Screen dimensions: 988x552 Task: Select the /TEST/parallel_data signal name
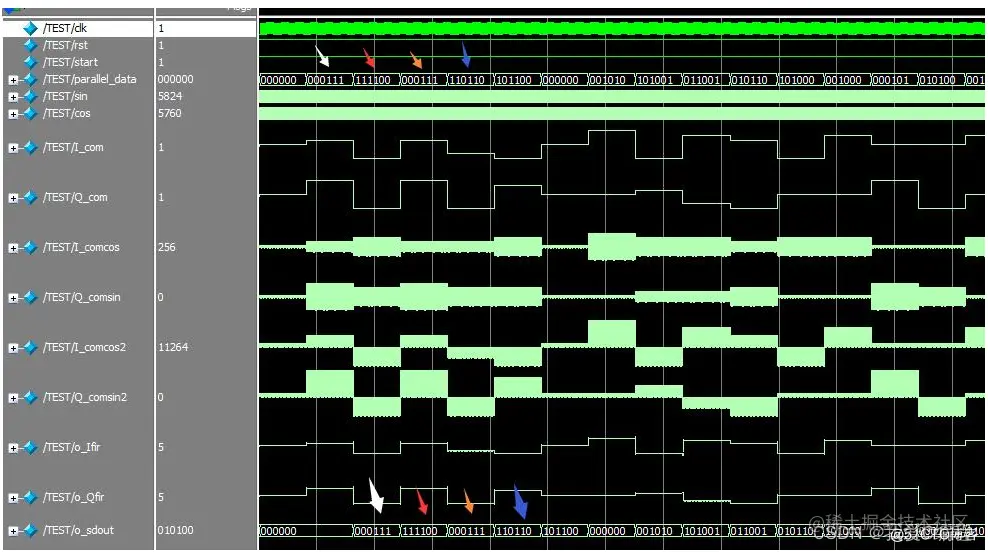[x=89, y=79]
